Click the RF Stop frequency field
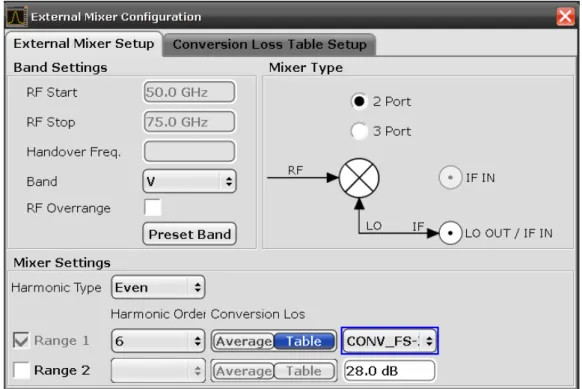Viewport: 582px width, 389px height. (x=189, y=122)
